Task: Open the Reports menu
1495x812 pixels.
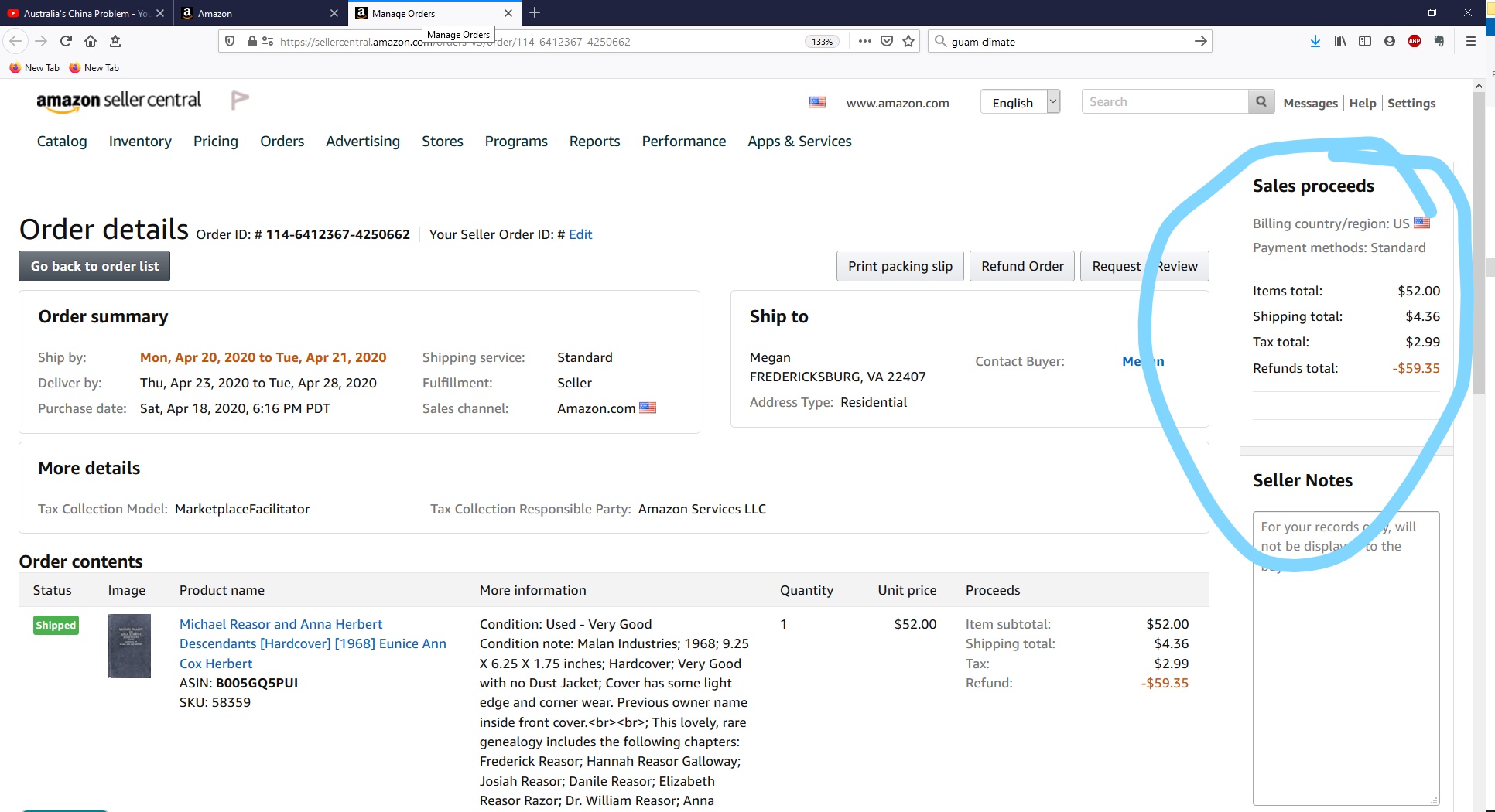Action: coord(594,141)
